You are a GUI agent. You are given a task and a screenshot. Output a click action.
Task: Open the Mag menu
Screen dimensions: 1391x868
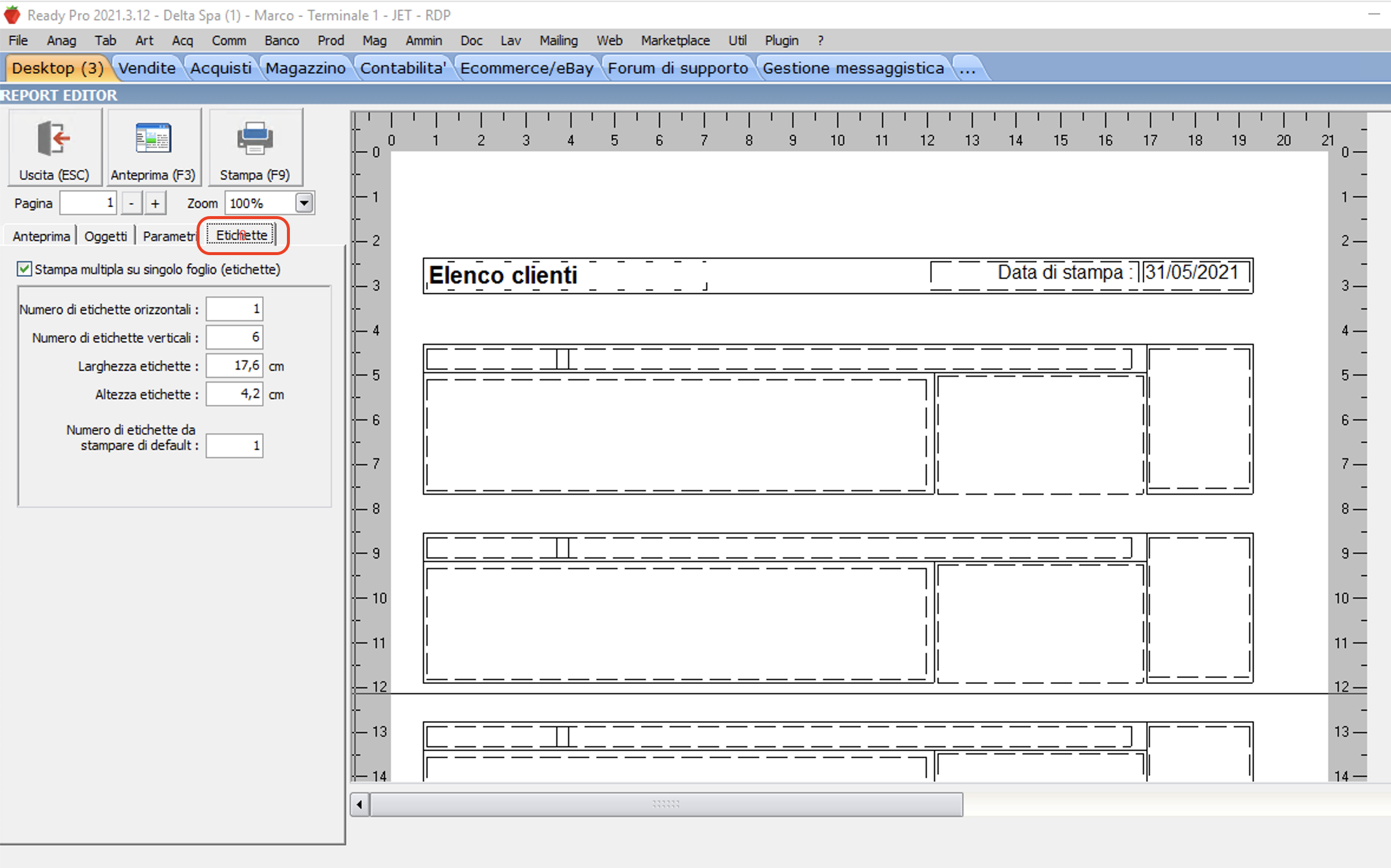pyautogui.click(x=374, y=40)
